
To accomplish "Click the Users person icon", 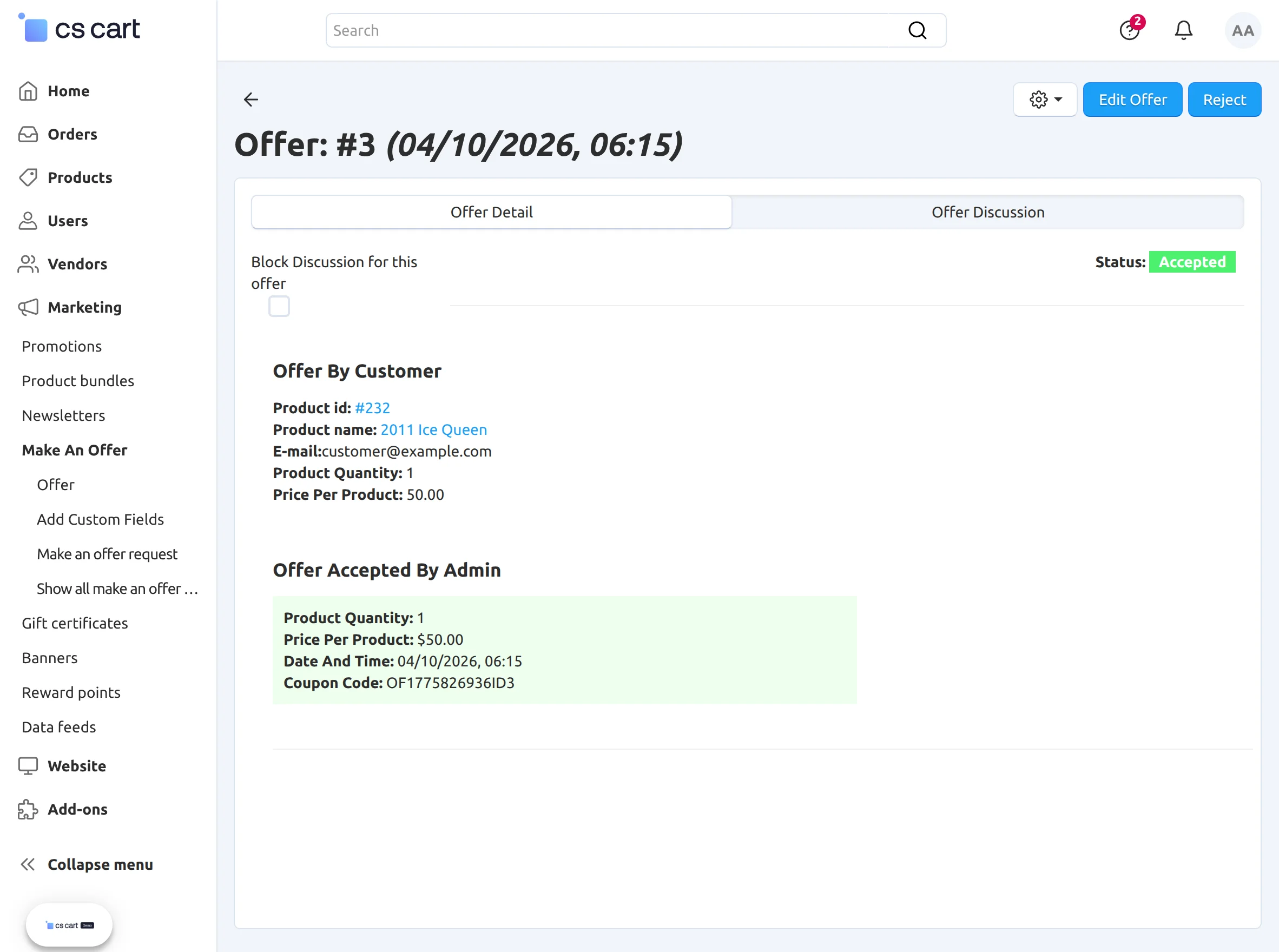I will coord(28,221).
